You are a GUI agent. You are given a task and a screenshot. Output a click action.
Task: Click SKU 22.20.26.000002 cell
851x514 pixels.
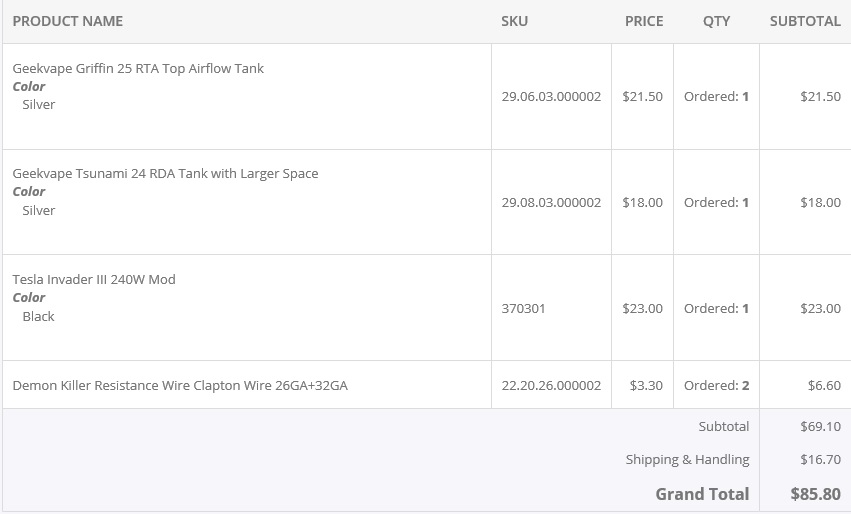(x=551, y=385)
